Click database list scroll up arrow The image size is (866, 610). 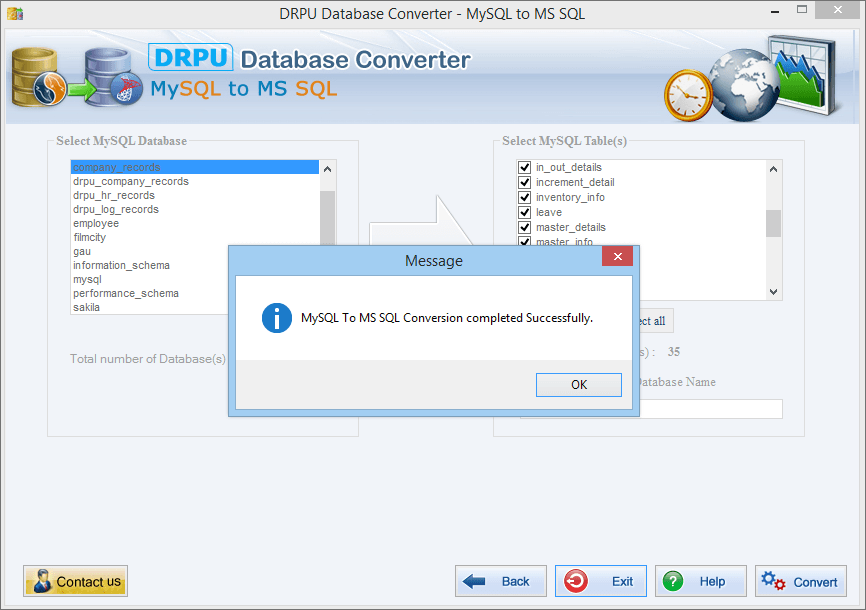pyautogui.click(x=328, y=169)
